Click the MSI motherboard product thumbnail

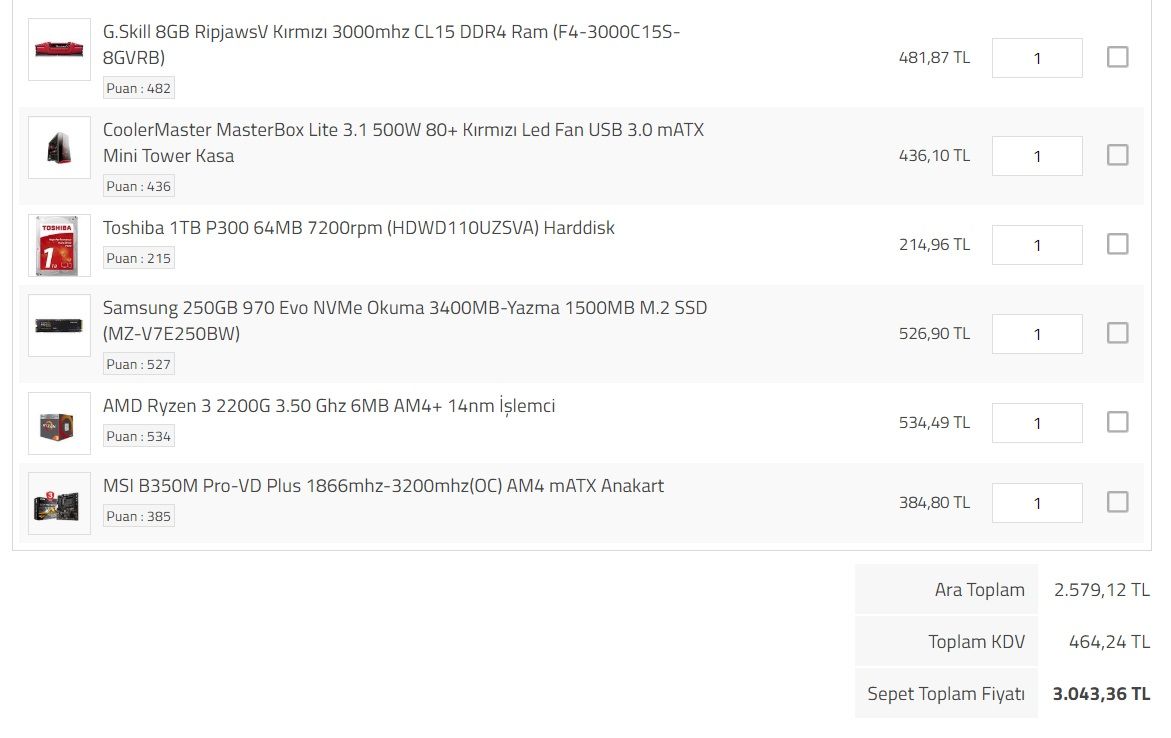59,504
